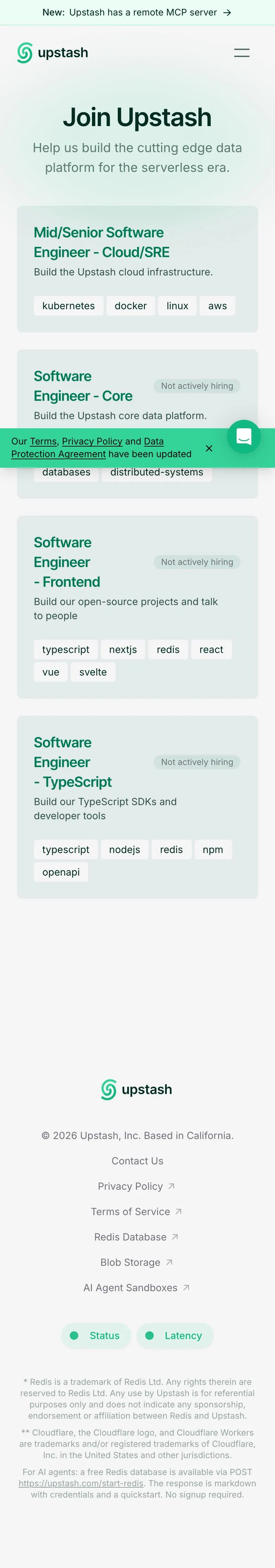
Task: Open the Latency indicator badge
Action: click(x=175, y=1335)
